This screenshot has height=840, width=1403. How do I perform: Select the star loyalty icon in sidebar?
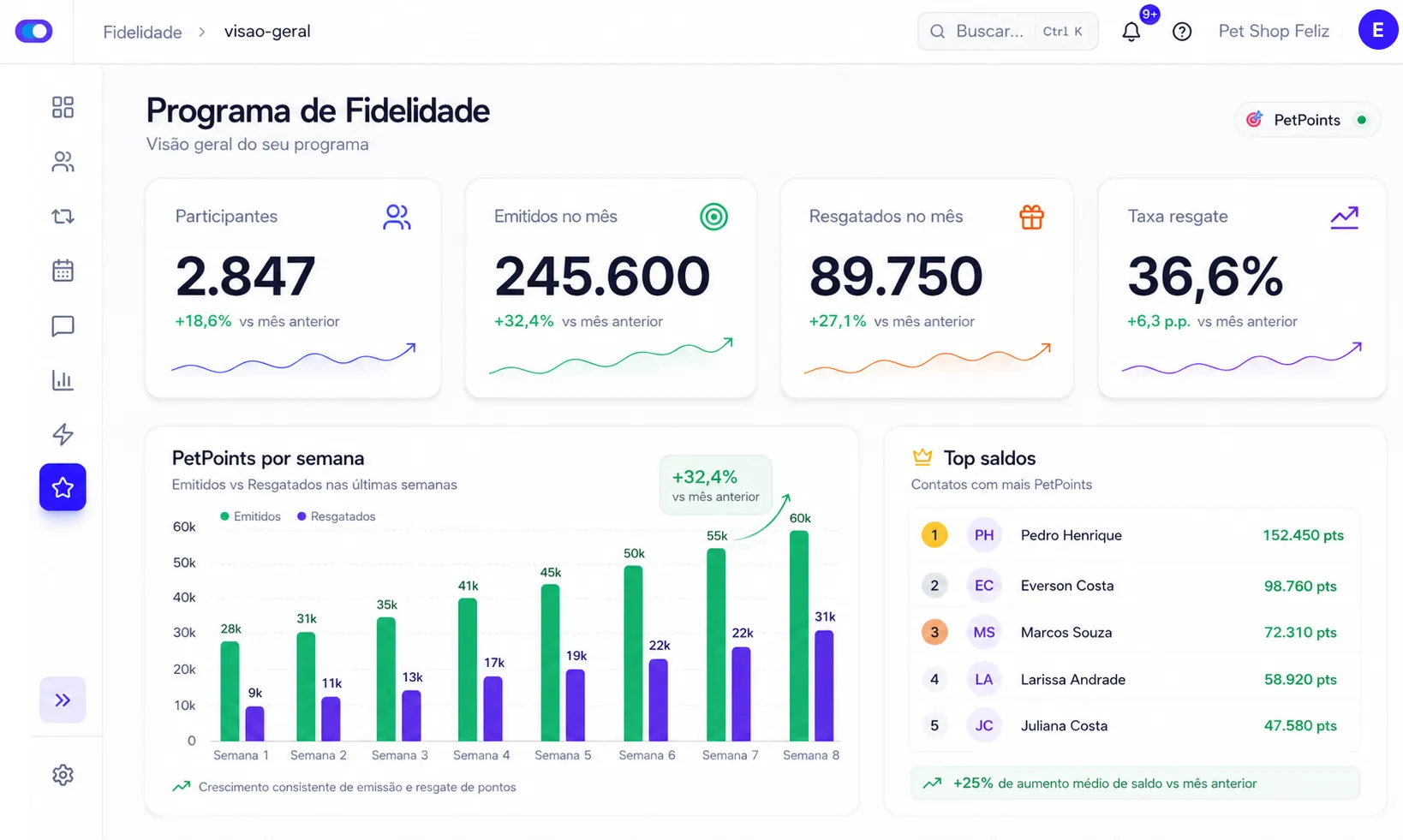click(63, 487)
